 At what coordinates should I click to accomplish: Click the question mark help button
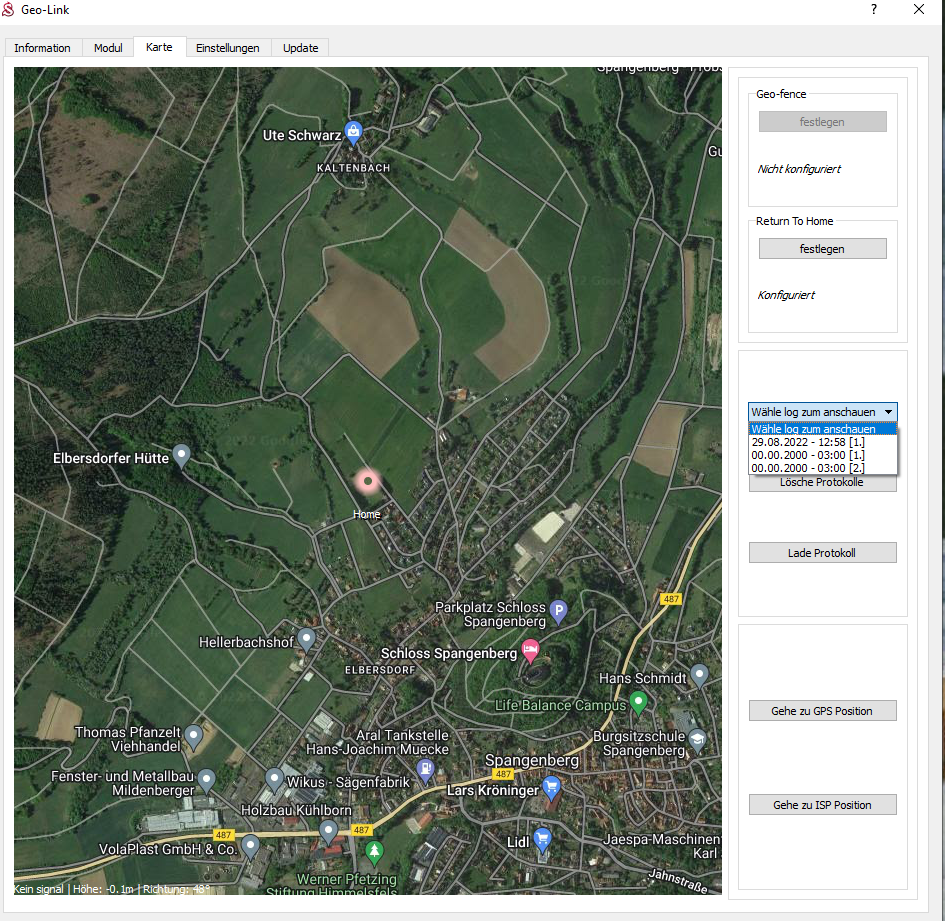(873, 10)
